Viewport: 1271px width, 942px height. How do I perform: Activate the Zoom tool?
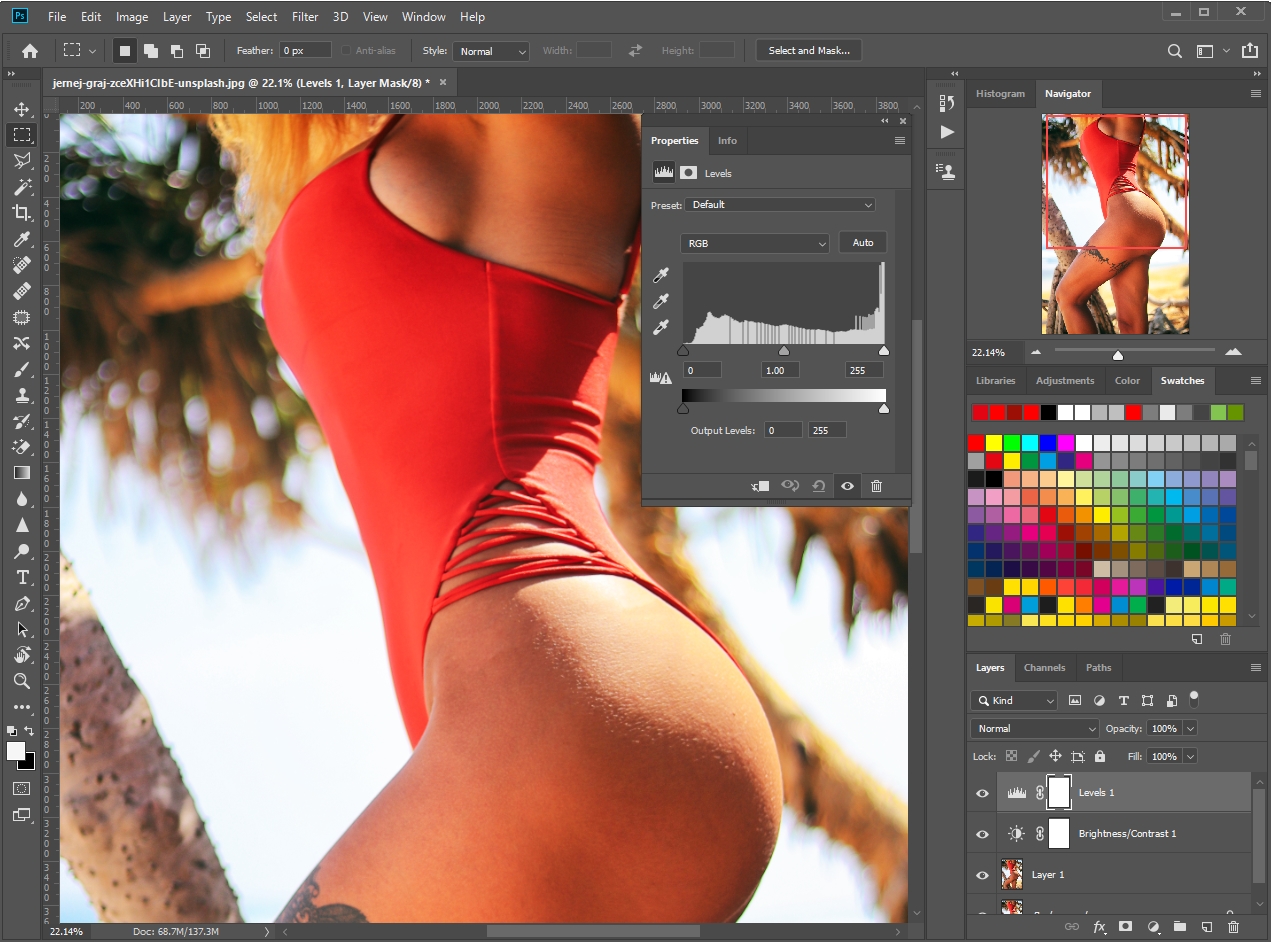(x=22, y=681)
